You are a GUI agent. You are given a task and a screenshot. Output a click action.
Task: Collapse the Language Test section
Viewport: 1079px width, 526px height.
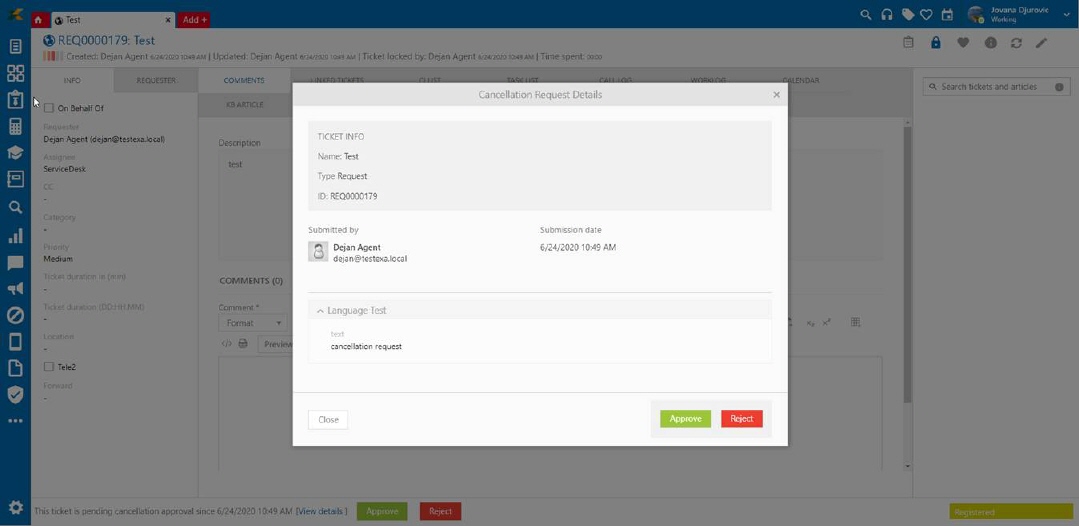[320, 311]
